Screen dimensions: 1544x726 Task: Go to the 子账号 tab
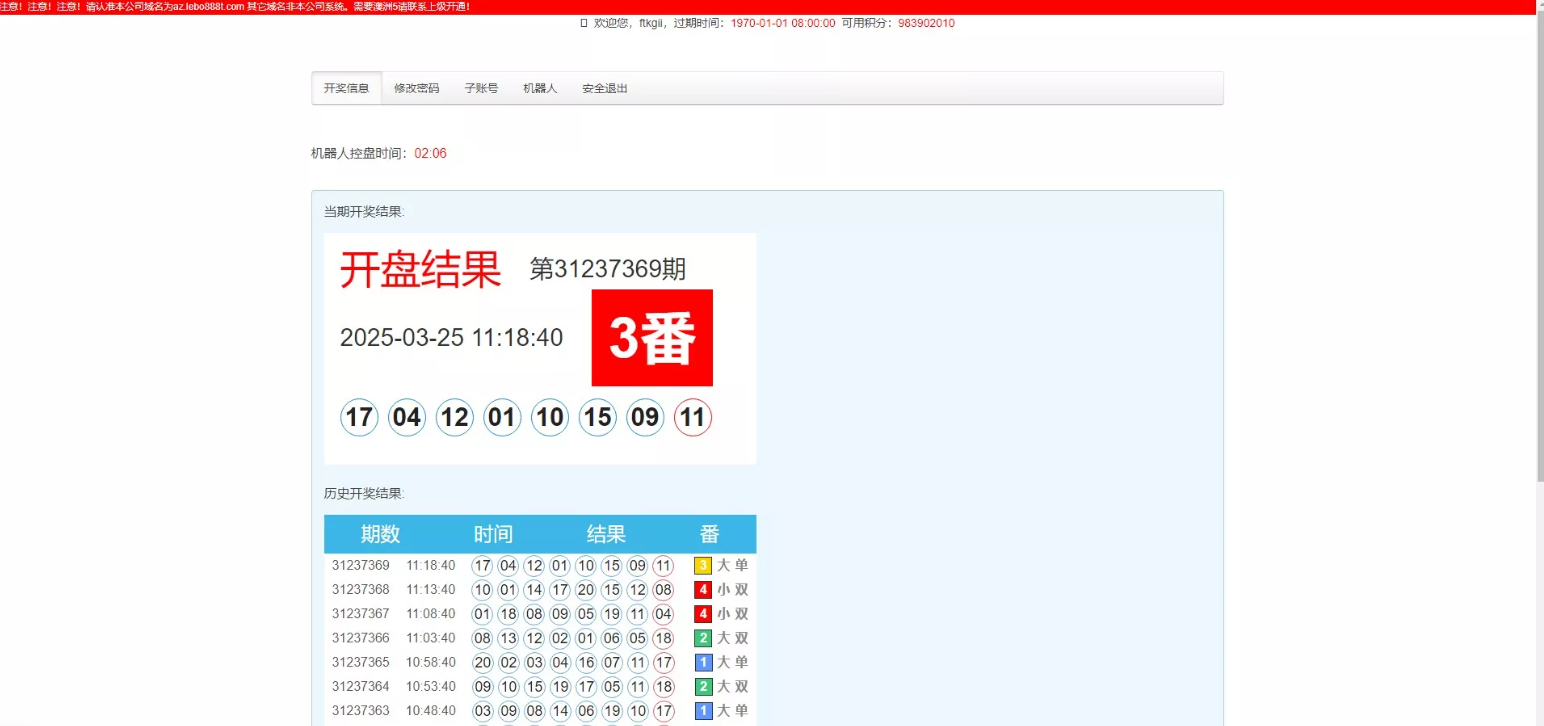(481, 88)
